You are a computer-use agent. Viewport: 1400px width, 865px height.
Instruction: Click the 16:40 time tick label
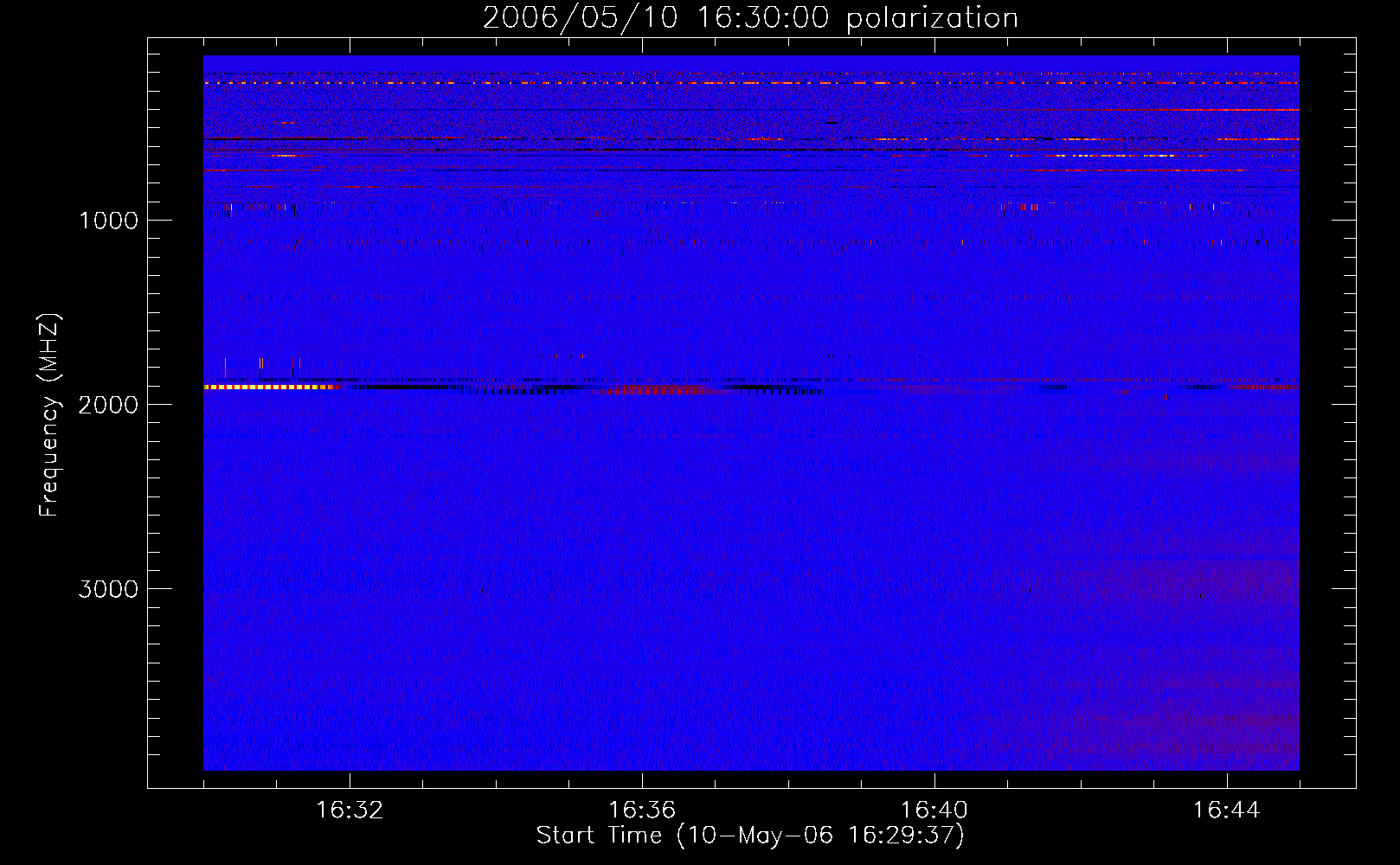[x=934, y=811]
